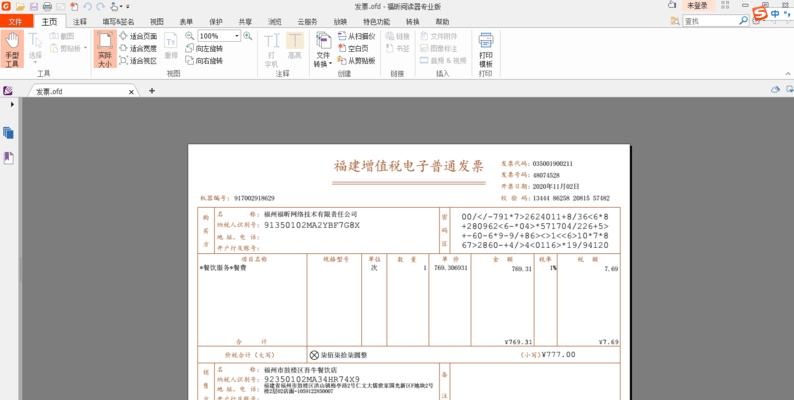Image resolution: width=794 pixels, height=400 pixels.
Task: Click 音频 & 视频 insert button
Action: (x=443, y=60)
